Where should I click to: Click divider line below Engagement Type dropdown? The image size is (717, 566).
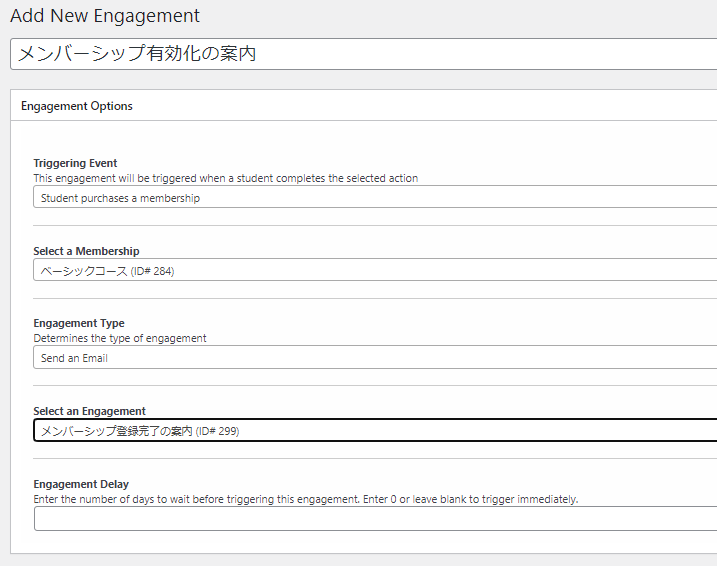coord(375,385)
